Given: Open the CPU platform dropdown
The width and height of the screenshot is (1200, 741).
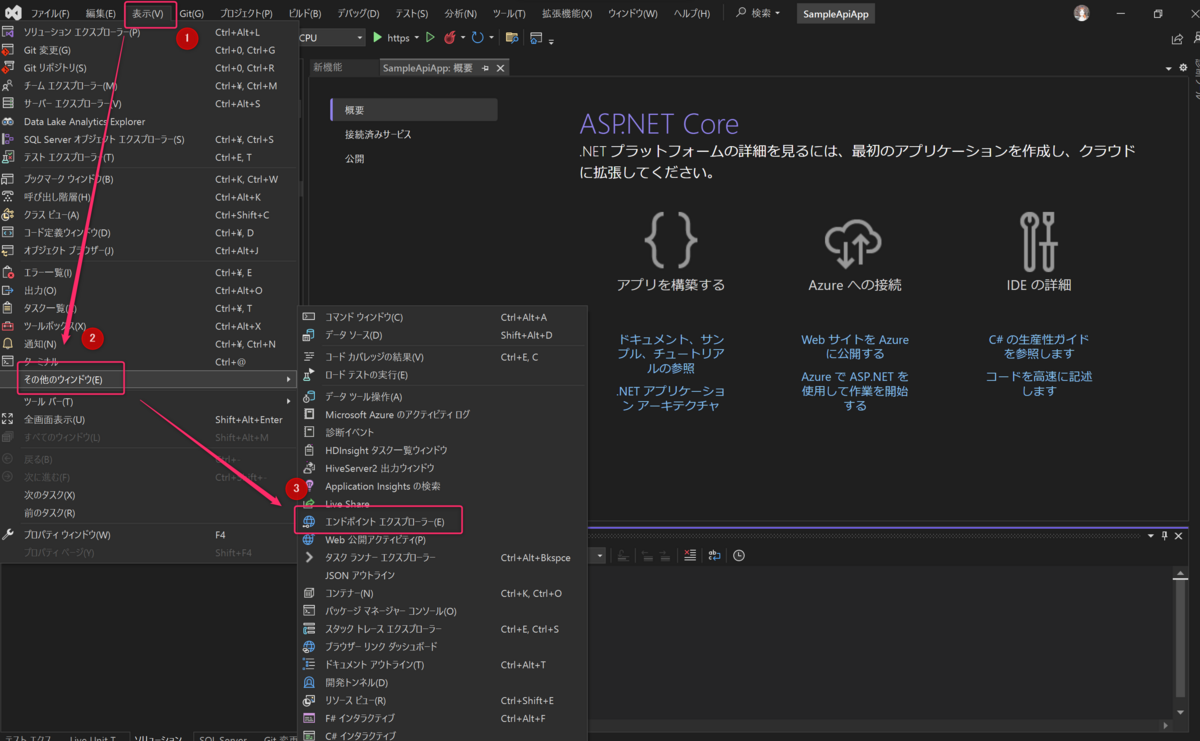Looking at the screenshot, I should tap(331, 37).
